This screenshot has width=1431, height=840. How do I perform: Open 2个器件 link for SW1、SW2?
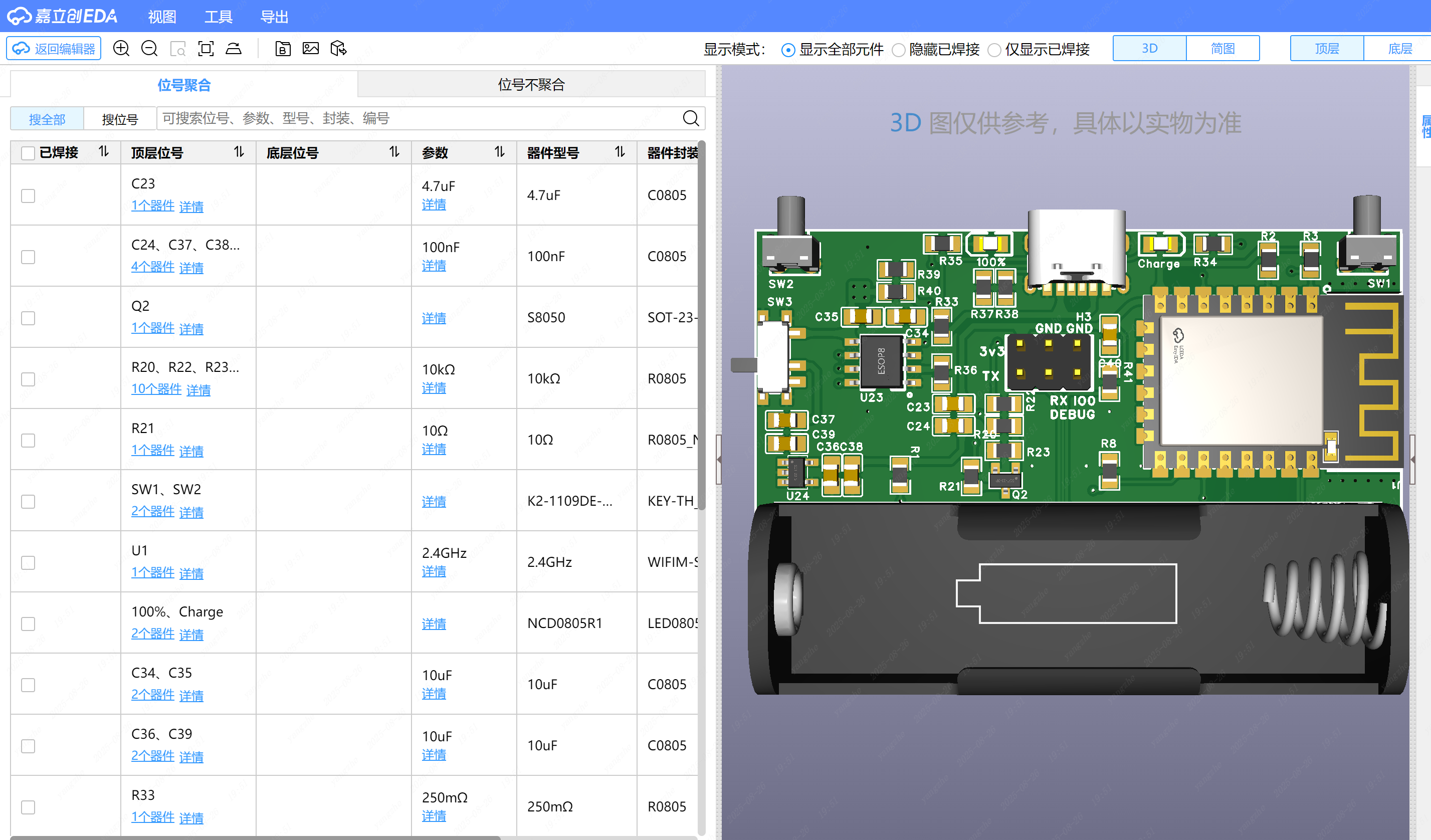pos(153,511)
